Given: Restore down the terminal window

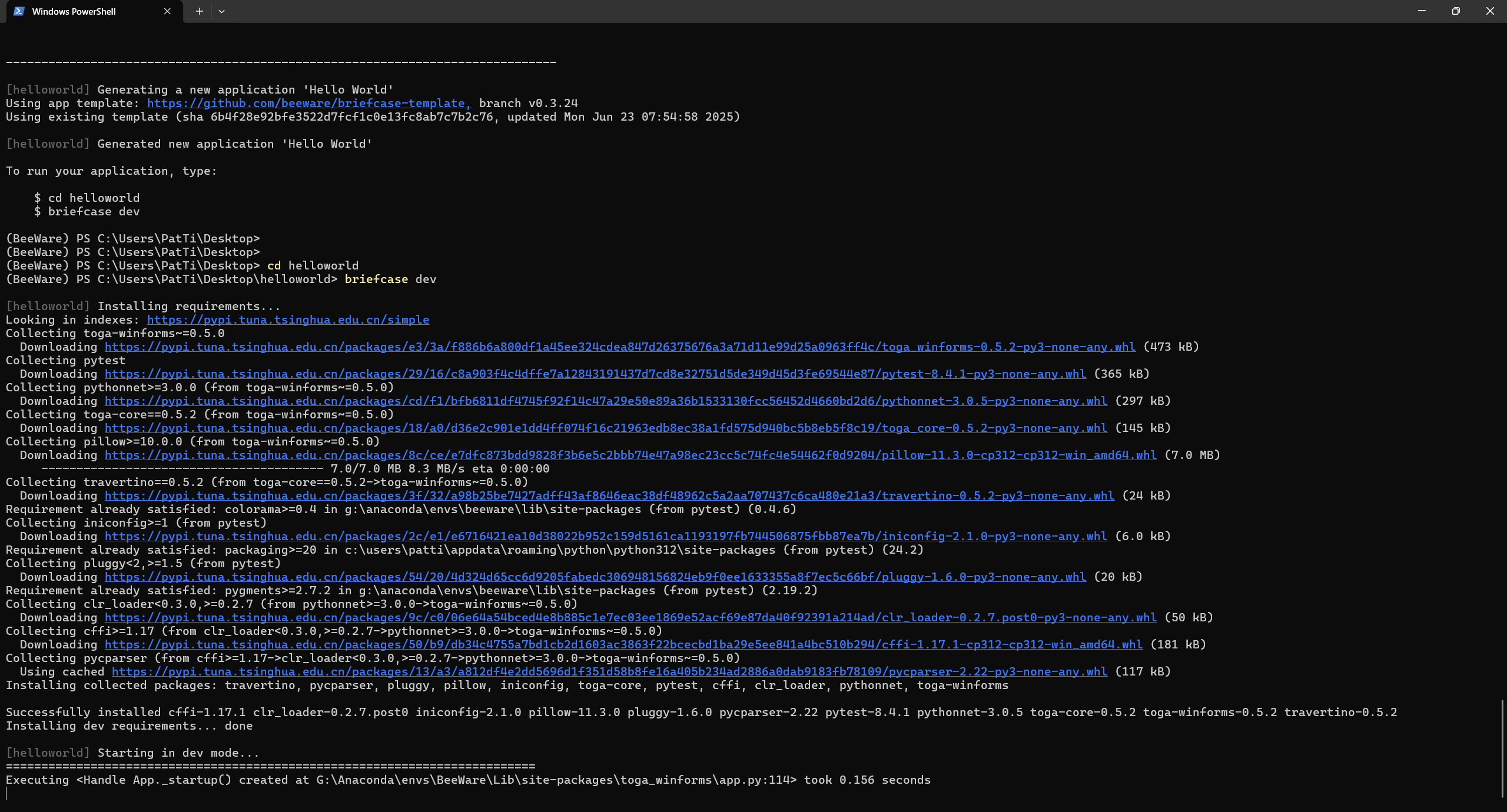Looking at the screenshot, I should pos(1456,11).
